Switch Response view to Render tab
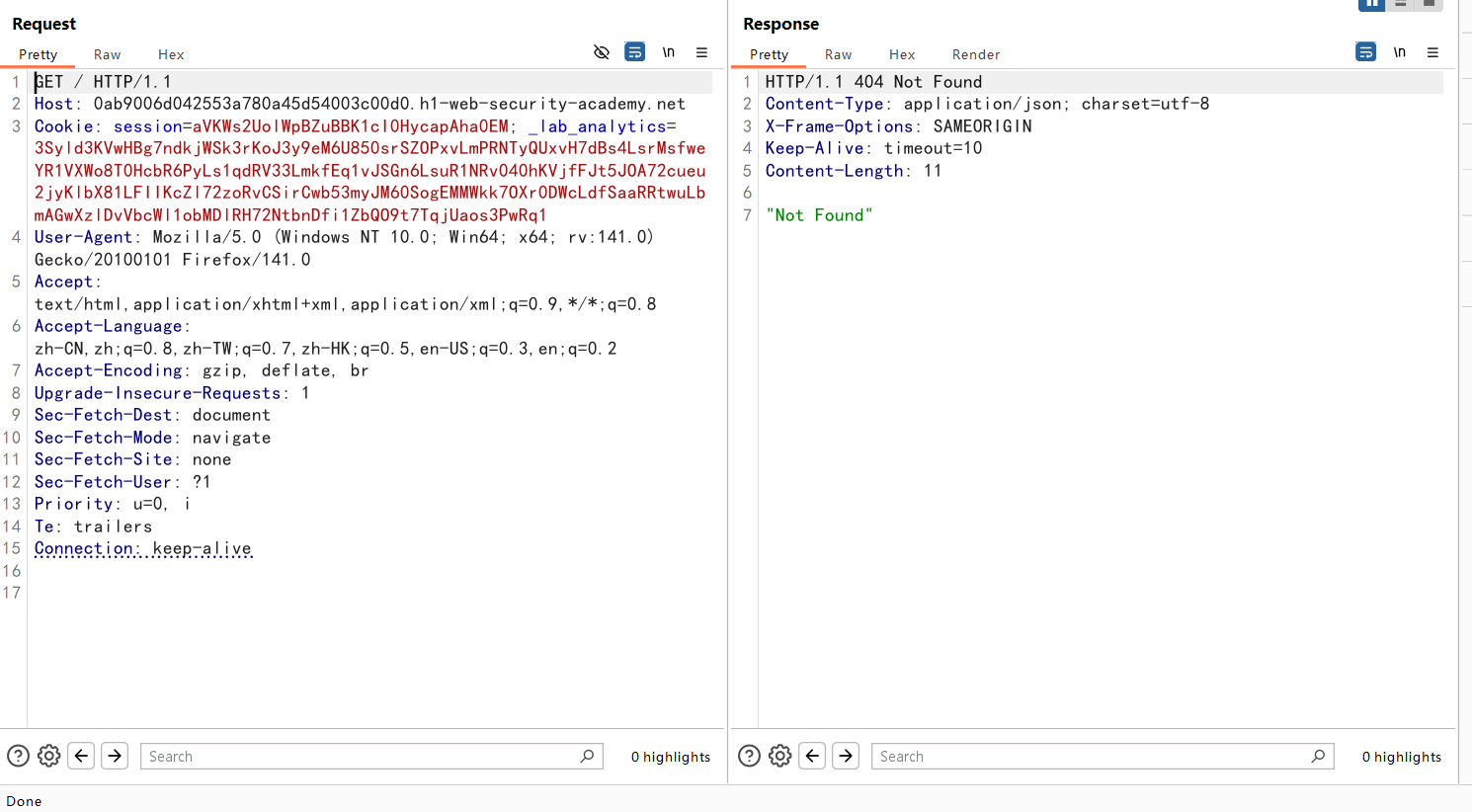Viewport: 1472px width, 812px height. [x=975, y=54]
